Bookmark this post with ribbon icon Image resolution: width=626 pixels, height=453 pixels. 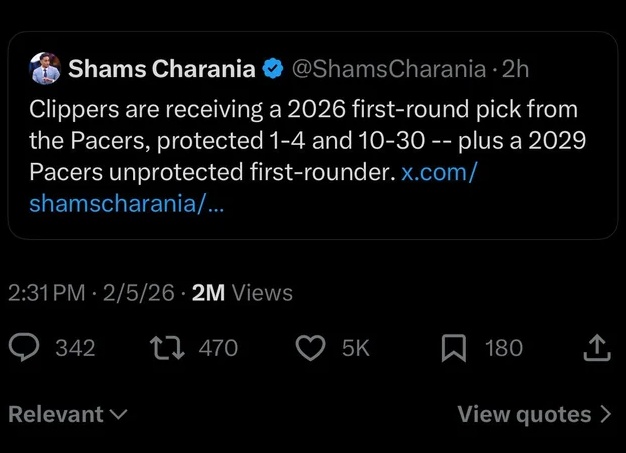point(454,348)
